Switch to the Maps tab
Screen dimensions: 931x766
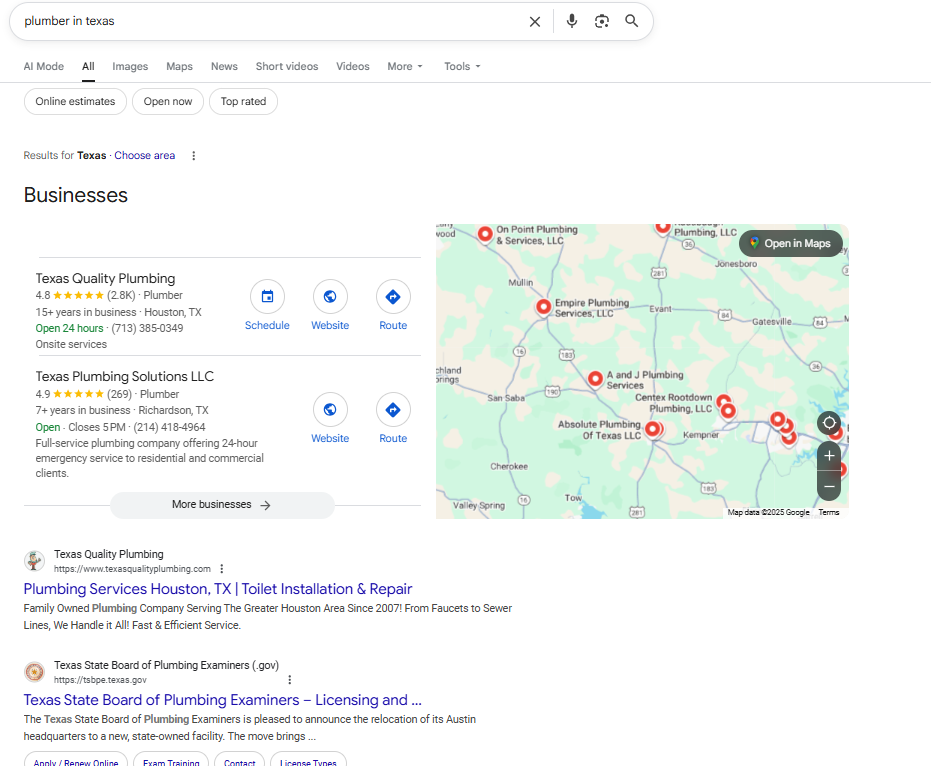point(179,67)
